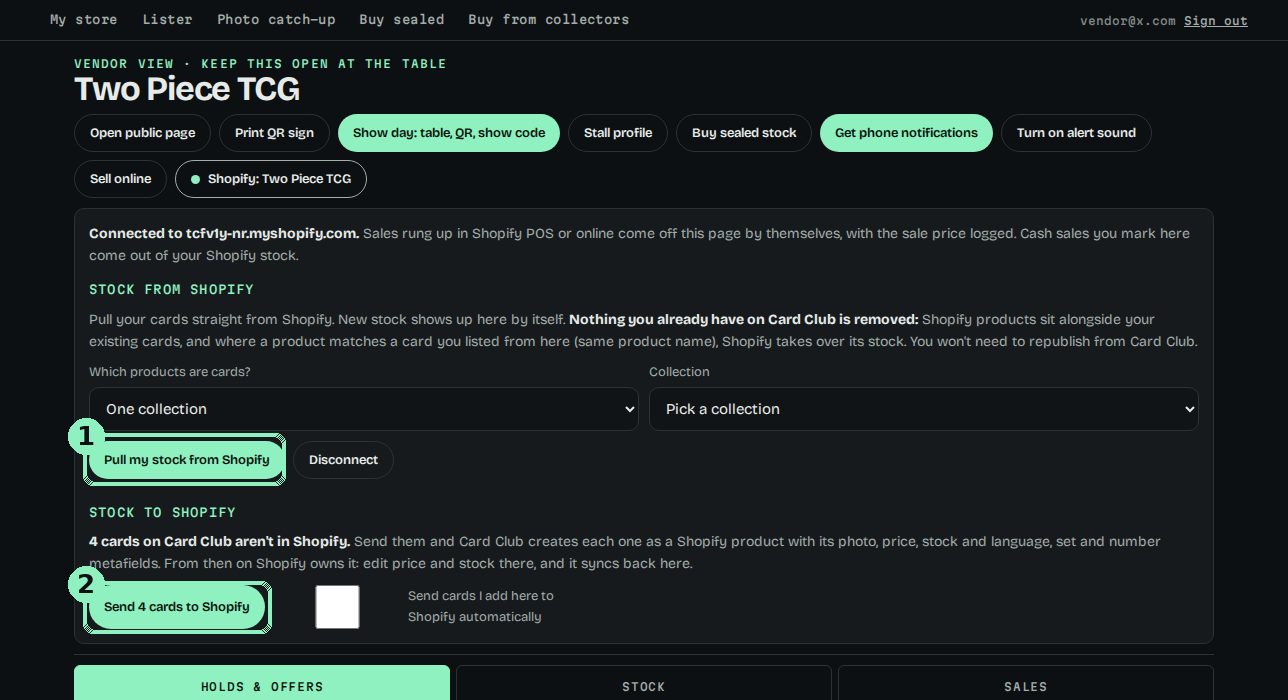Open the Collection 'Pick a collection' dropdown
The height and width of the screenshot is (700, 1288).
[x=923, y=409]
